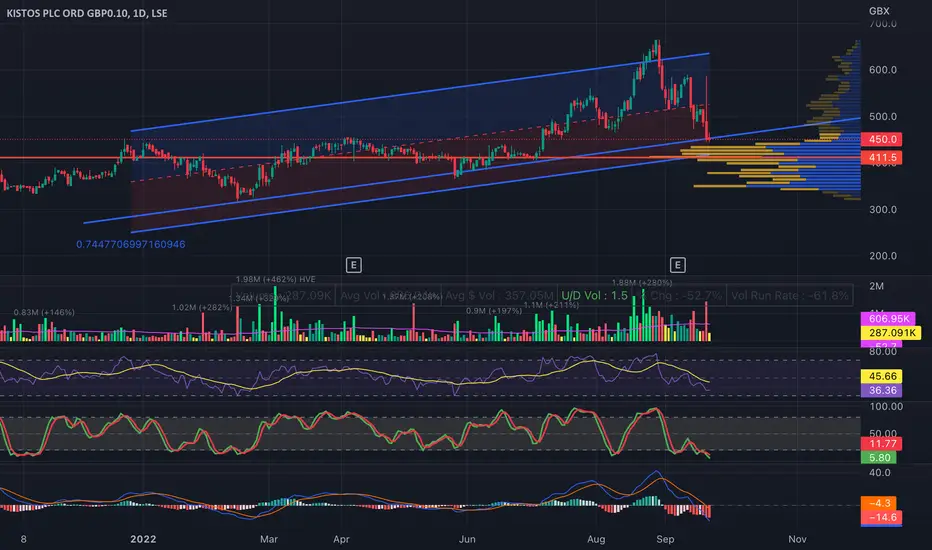This screenshot has width=932, height=550.
Task: Click the 1.1M (+211%) volume label
Action: 551,305
